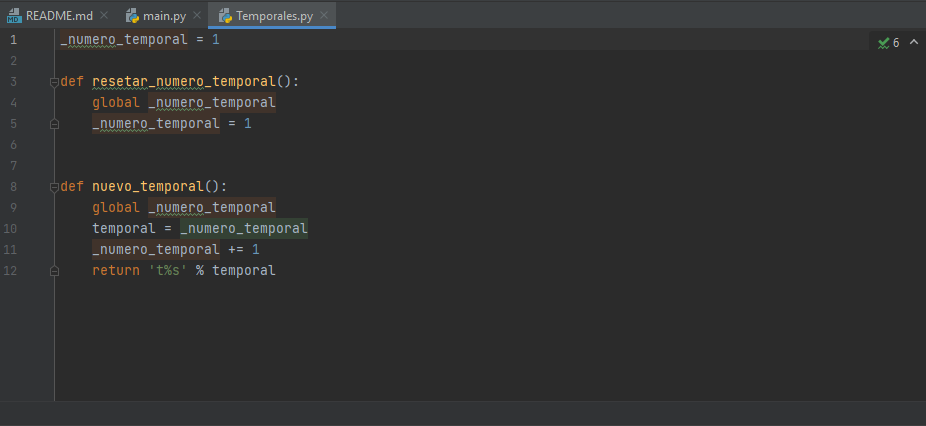The width and height of the screenshot is (926, 426).
Task: Click the function name resetar_numero_temporal
Action: 184,82
